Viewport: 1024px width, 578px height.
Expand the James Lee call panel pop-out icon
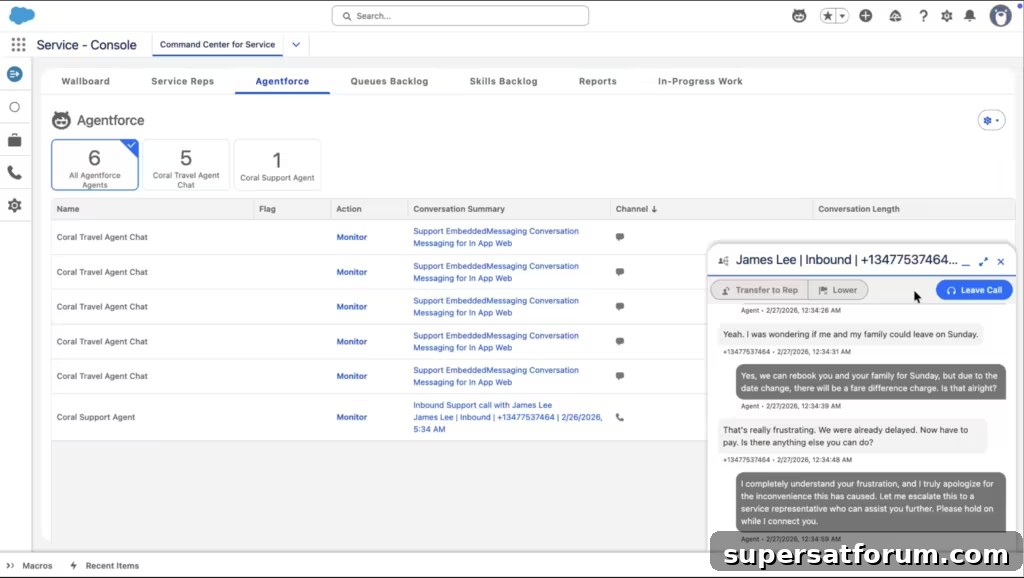984,261
